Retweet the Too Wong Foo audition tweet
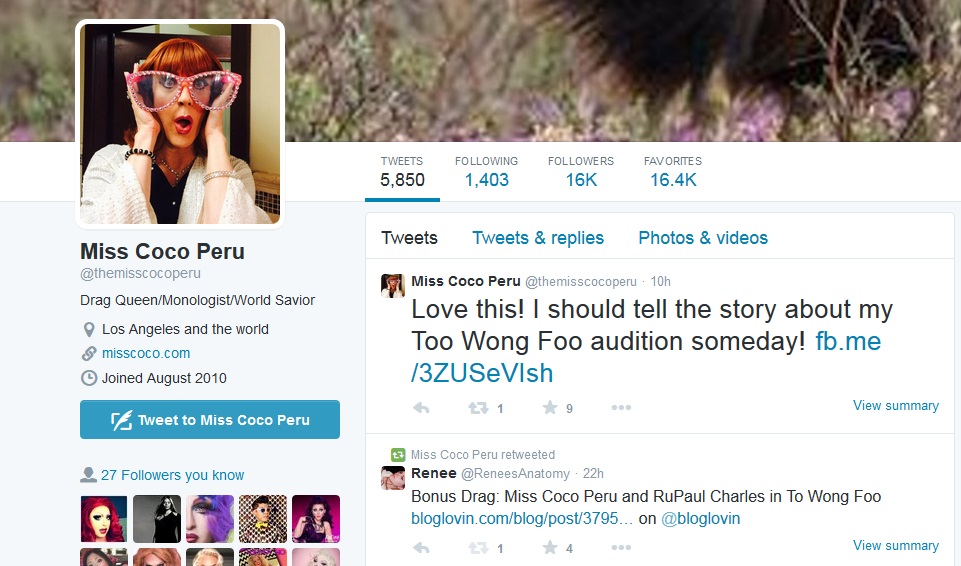The image size is (961, 566). pos(479,408)
